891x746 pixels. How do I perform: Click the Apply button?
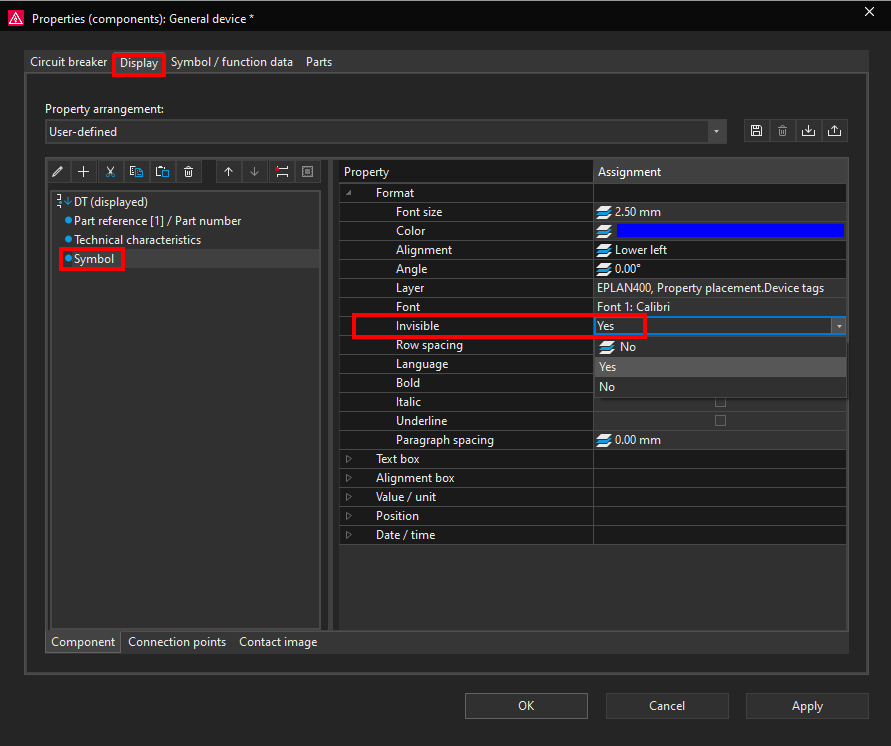(807, 706)
